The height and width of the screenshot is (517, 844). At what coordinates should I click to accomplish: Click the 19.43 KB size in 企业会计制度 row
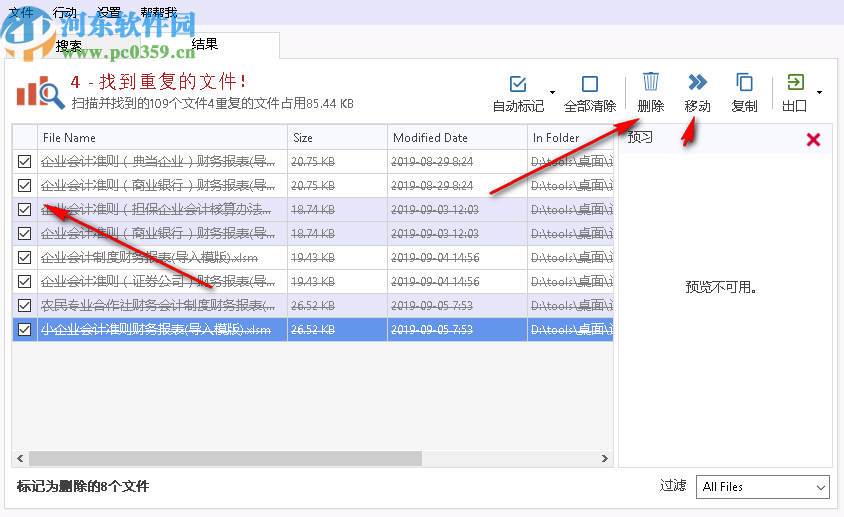pyautogui.click(x=313, y=257)
